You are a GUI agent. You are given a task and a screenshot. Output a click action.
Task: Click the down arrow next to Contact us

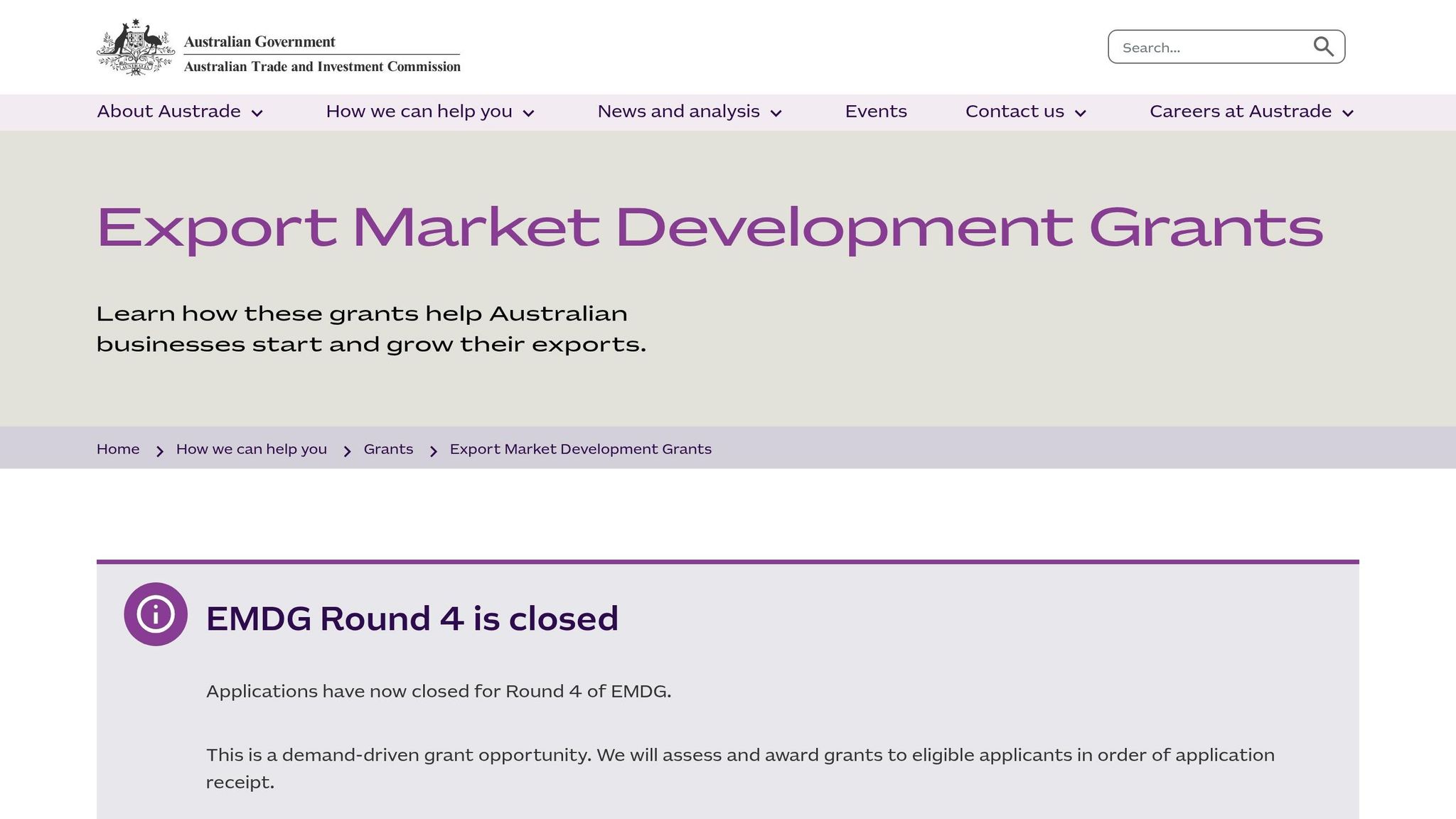click(1081, 112)
